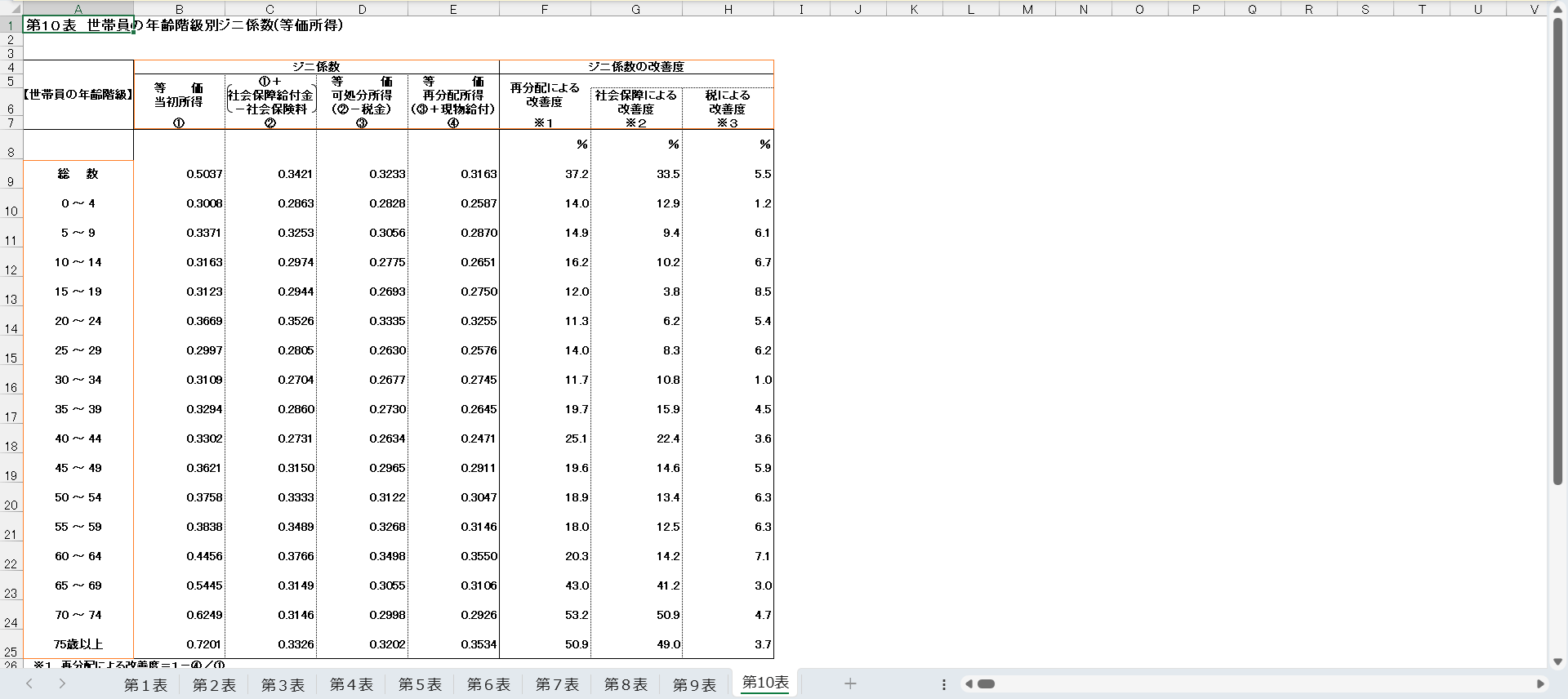Viewport: 1568px width, 699px height.
Task: Click the add new sheet plus icon
Action: pyautogui.click(x=849, y=684)
